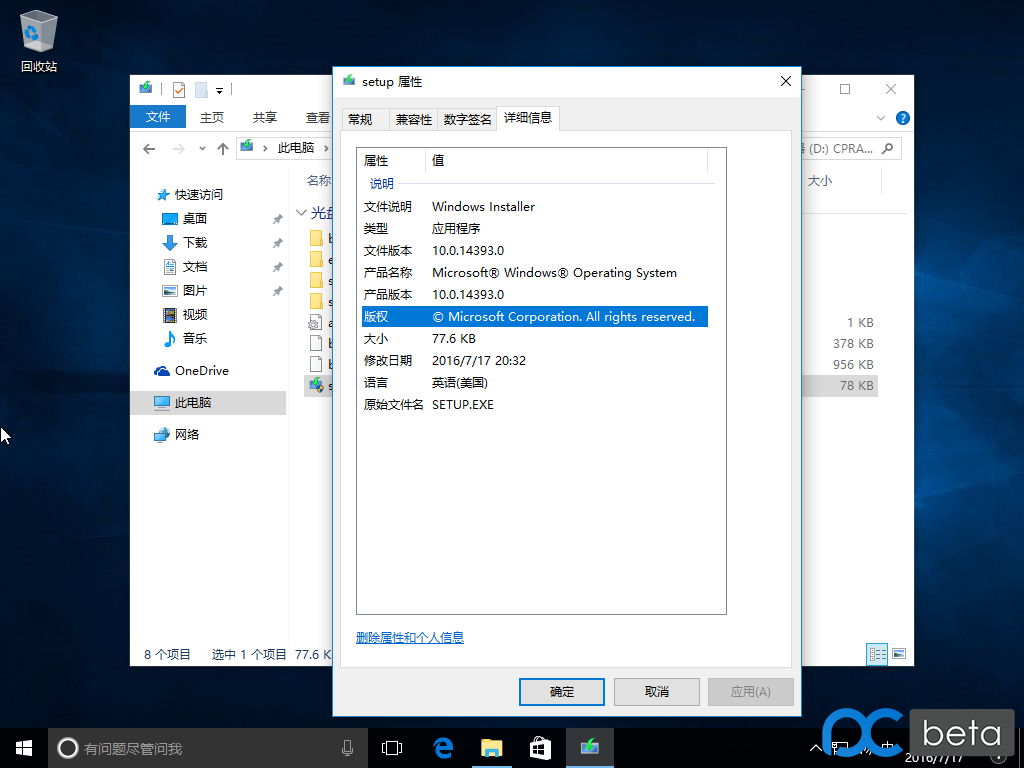This screenshot has height=768, width=1024.
Task: Open Task View from the taskbar
Action: [x=392, y=748]
